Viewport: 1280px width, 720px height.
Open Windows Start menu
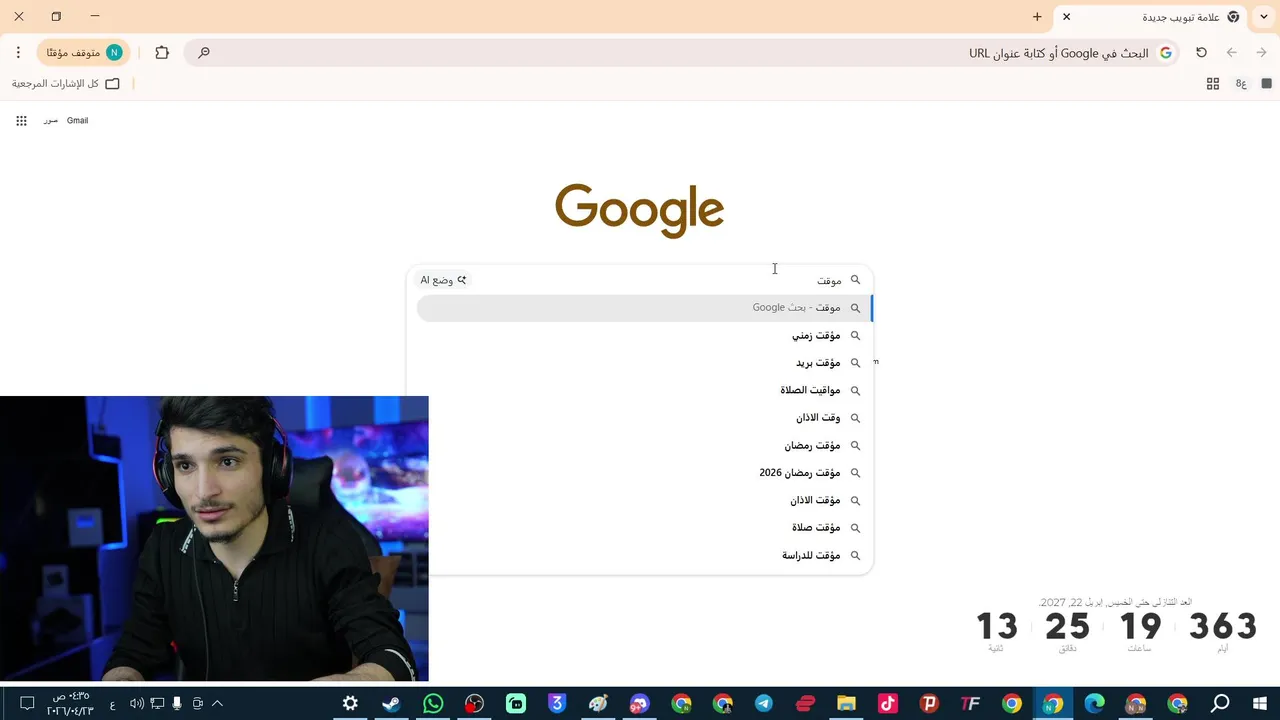1260,704
